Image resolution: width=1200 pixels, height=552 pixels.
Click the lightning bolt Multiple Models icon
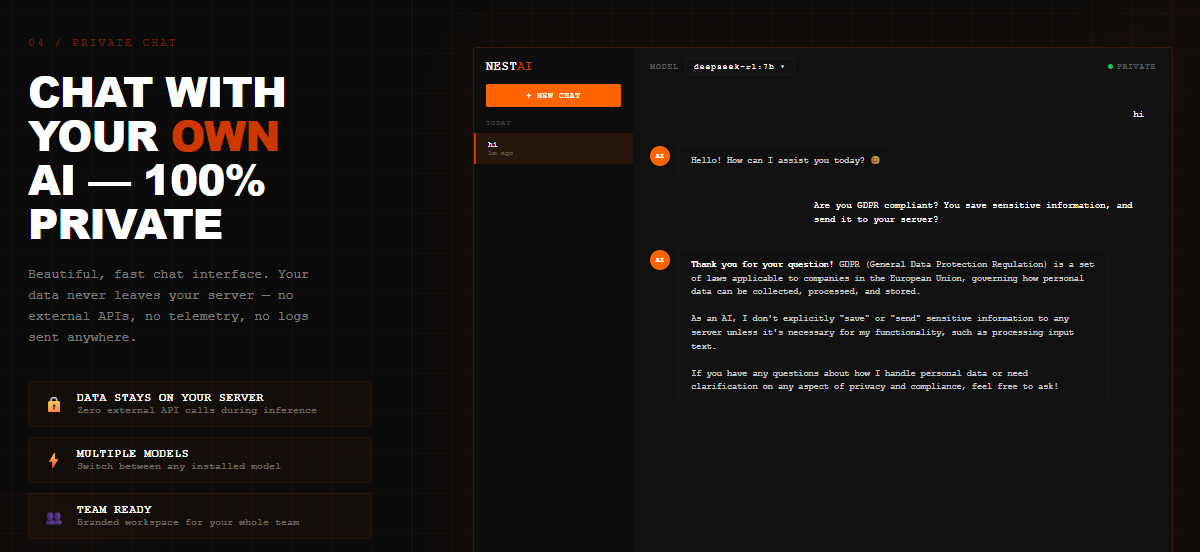[x=54, y=460]
